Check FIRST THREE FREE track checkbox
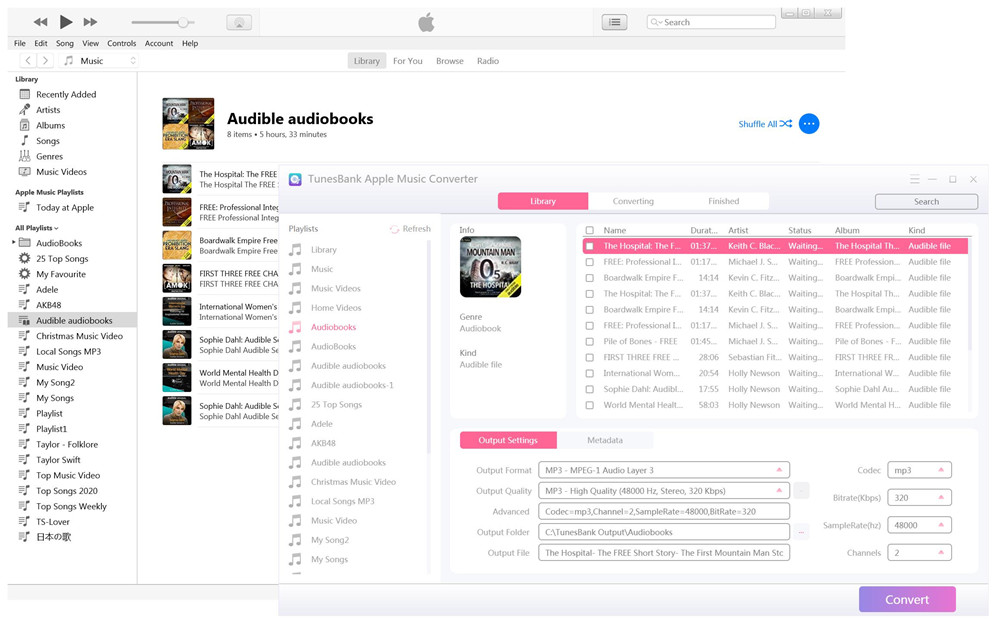This screenshot has height=626, width=1000. [x=589, y=358]
